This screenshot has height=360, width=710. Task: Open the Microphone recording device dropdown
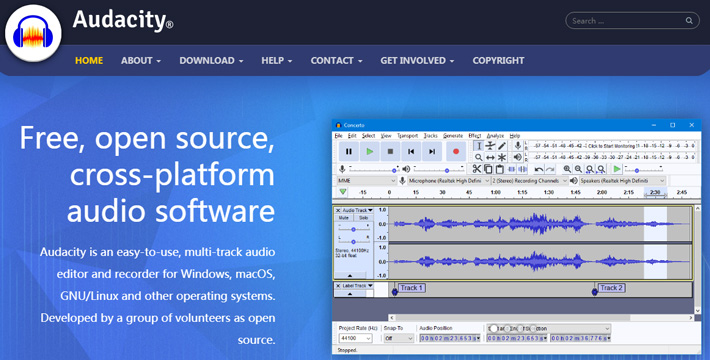[x=449, y=181]
